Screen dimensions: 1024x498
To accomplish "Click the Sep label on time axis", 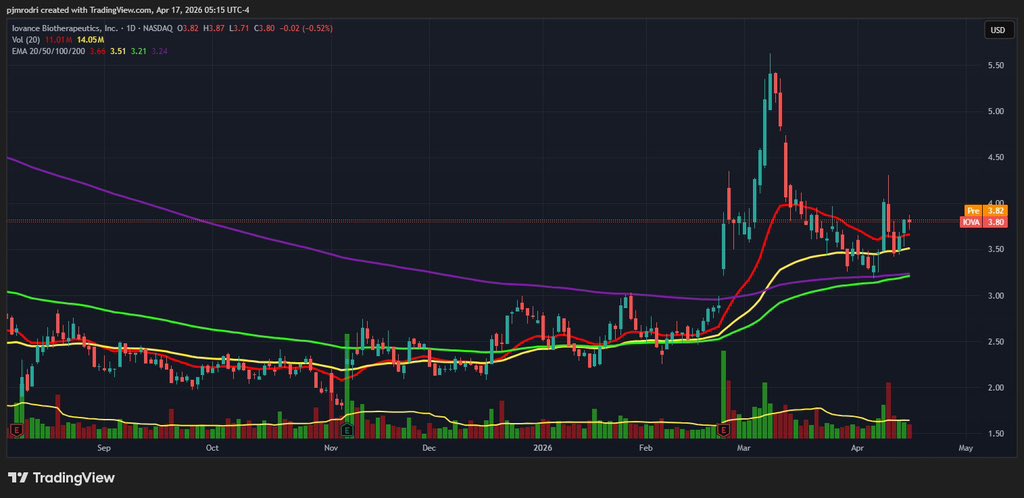I will point(104,448).
